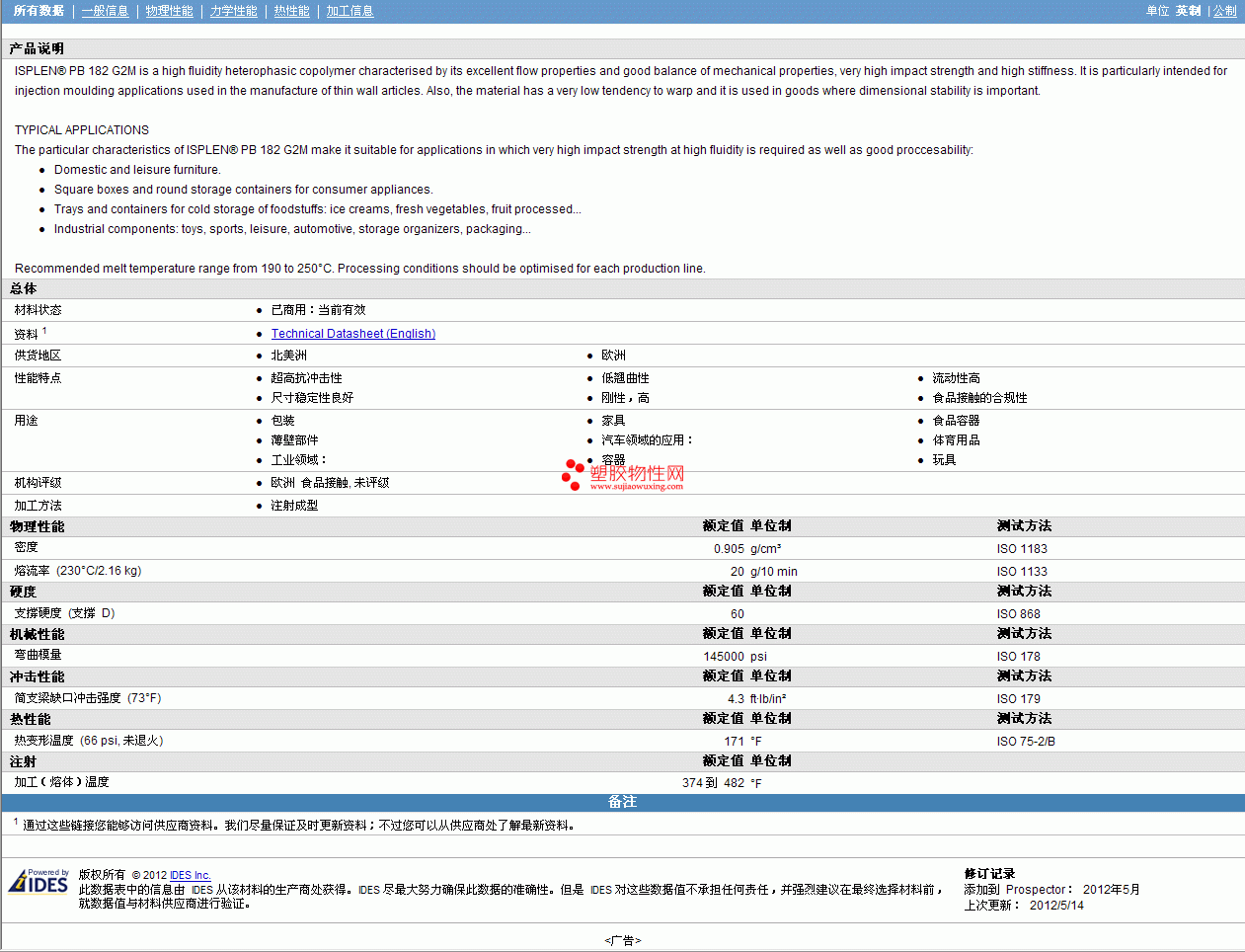Click the 4.3 ft·lb/in² impact value

pyautogui.click(x=757, y=699)
